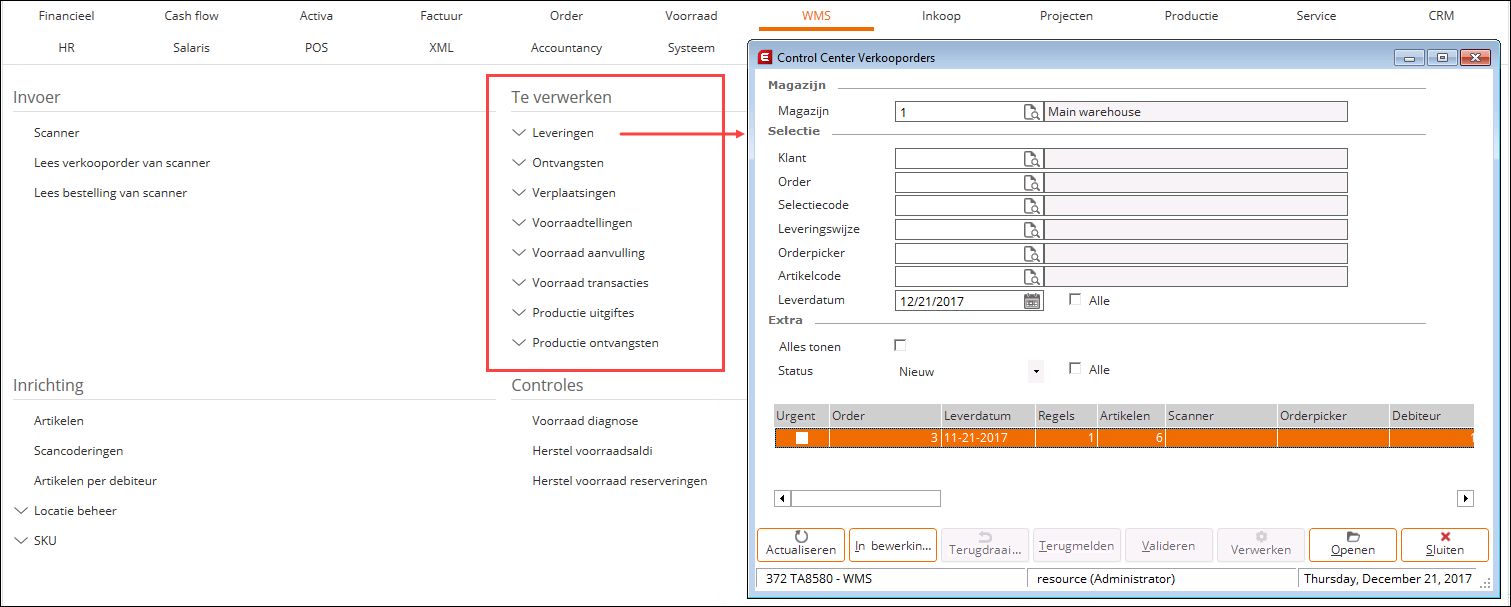
Task: Click the Order field lookup icon
Action: pos(1031,183)
